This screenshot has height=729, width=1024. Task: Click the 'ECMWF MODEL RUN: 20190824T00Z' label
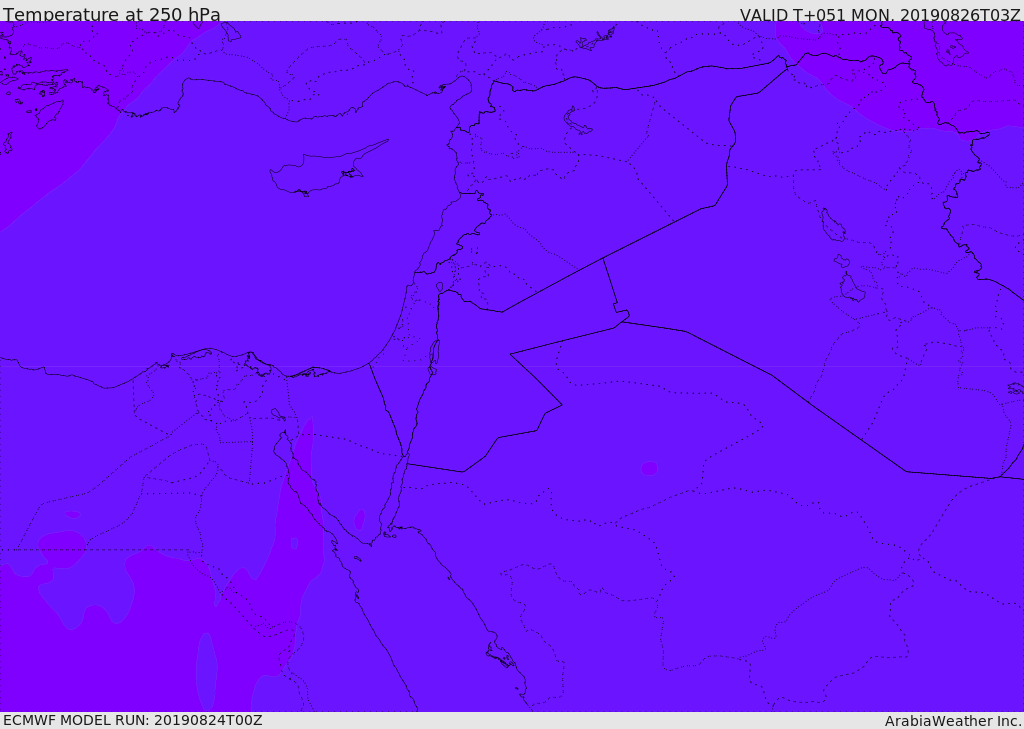tap(133, 721)
